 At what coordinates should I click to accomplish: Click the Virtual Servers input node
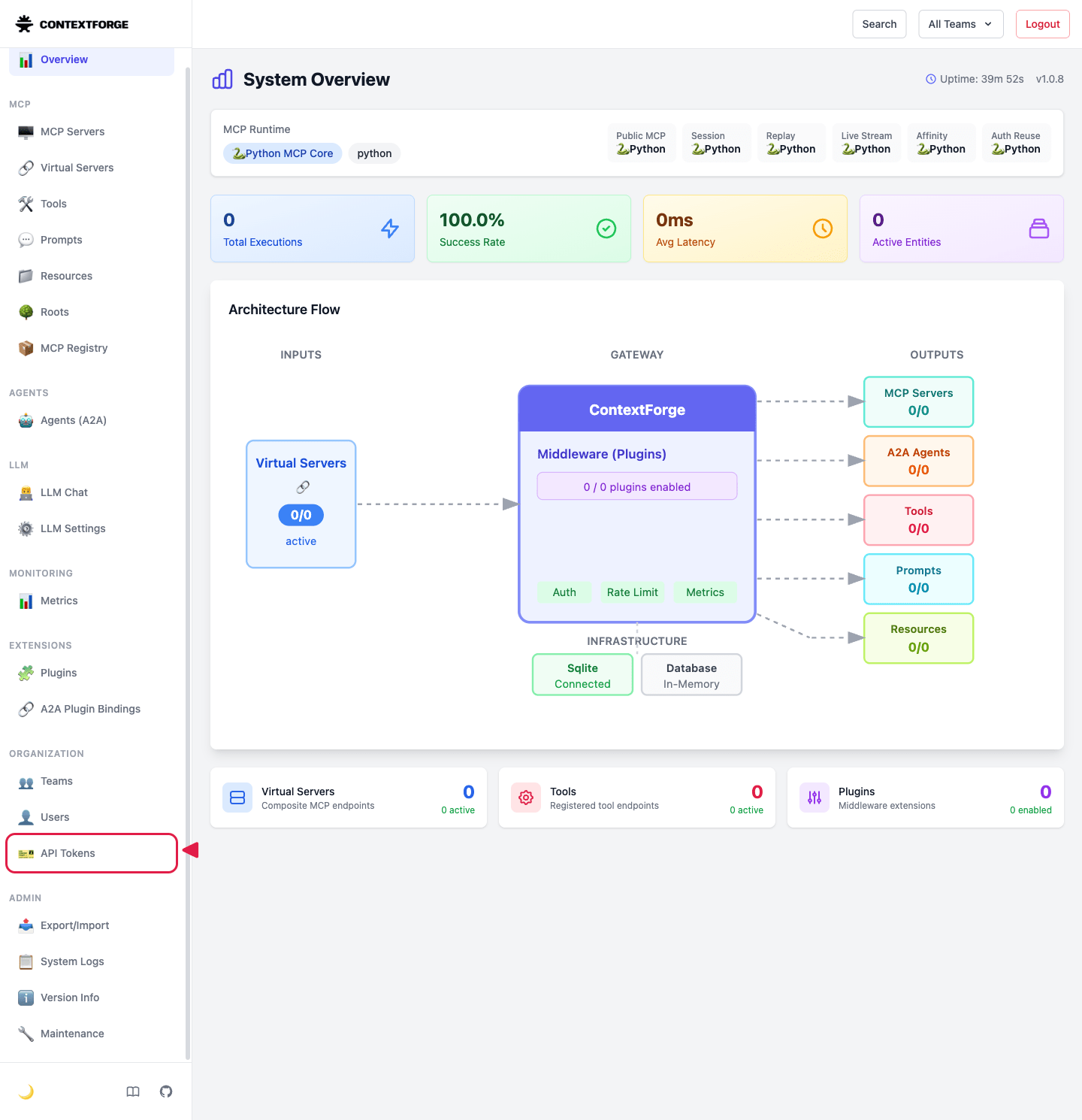[x=301, y=504]
